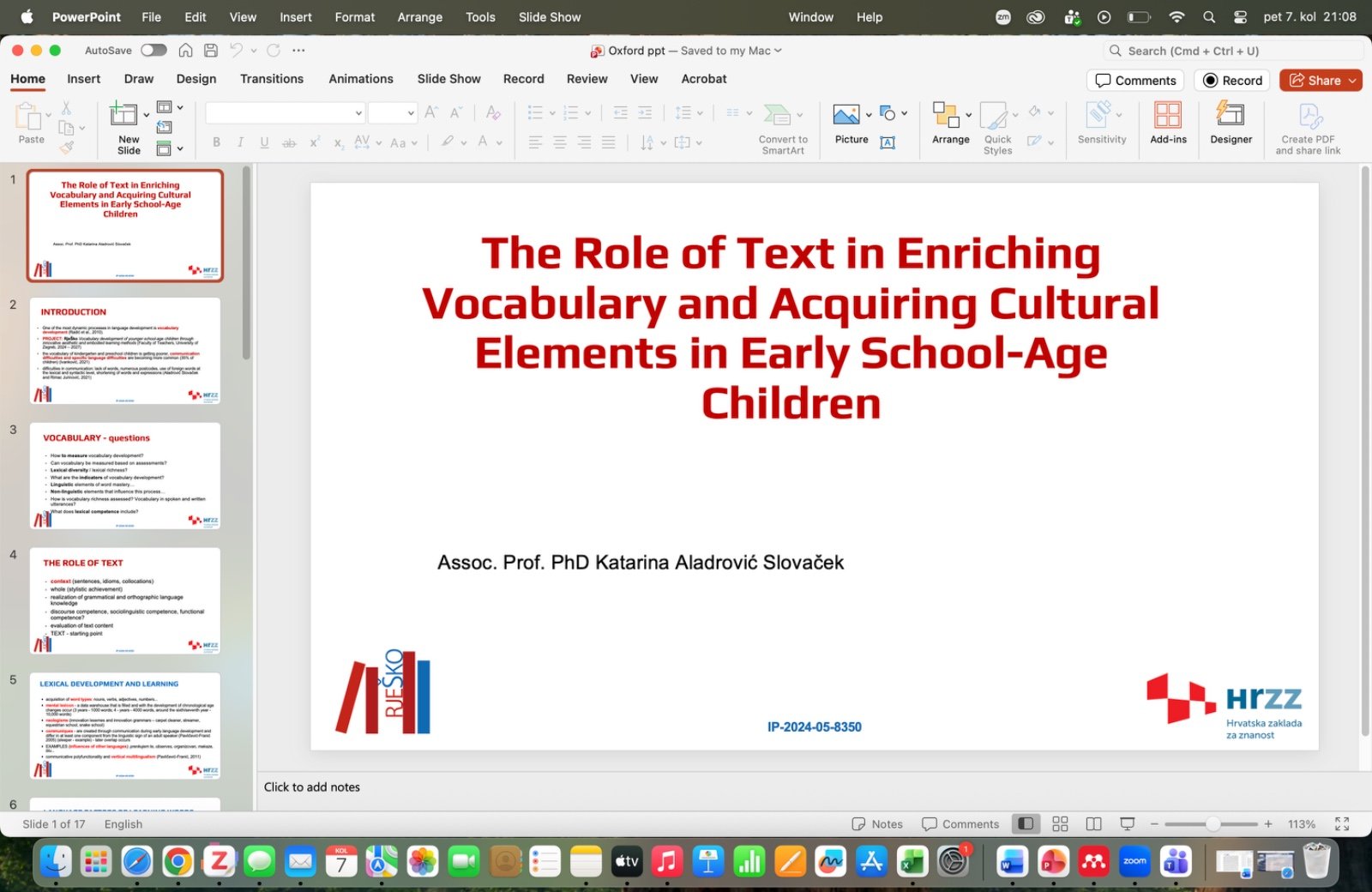Switch to Slide Sorter view in status bar

pos(1060,824)
